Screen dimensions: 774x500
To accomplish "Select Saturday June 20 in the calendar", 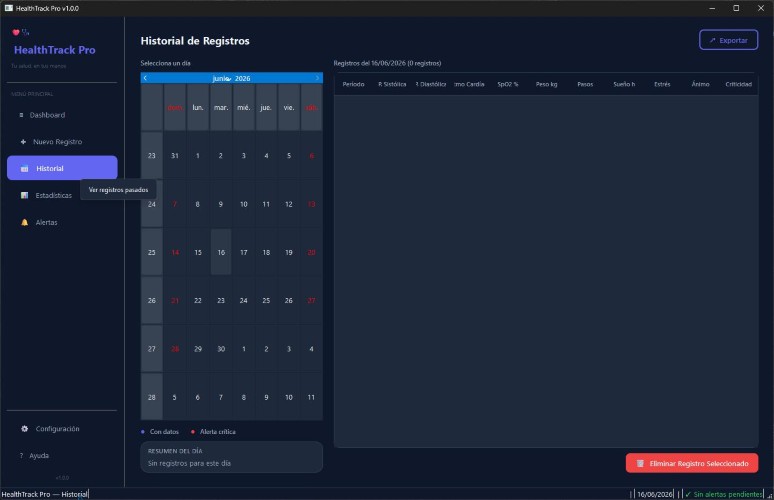I will [x=311, y=252].
